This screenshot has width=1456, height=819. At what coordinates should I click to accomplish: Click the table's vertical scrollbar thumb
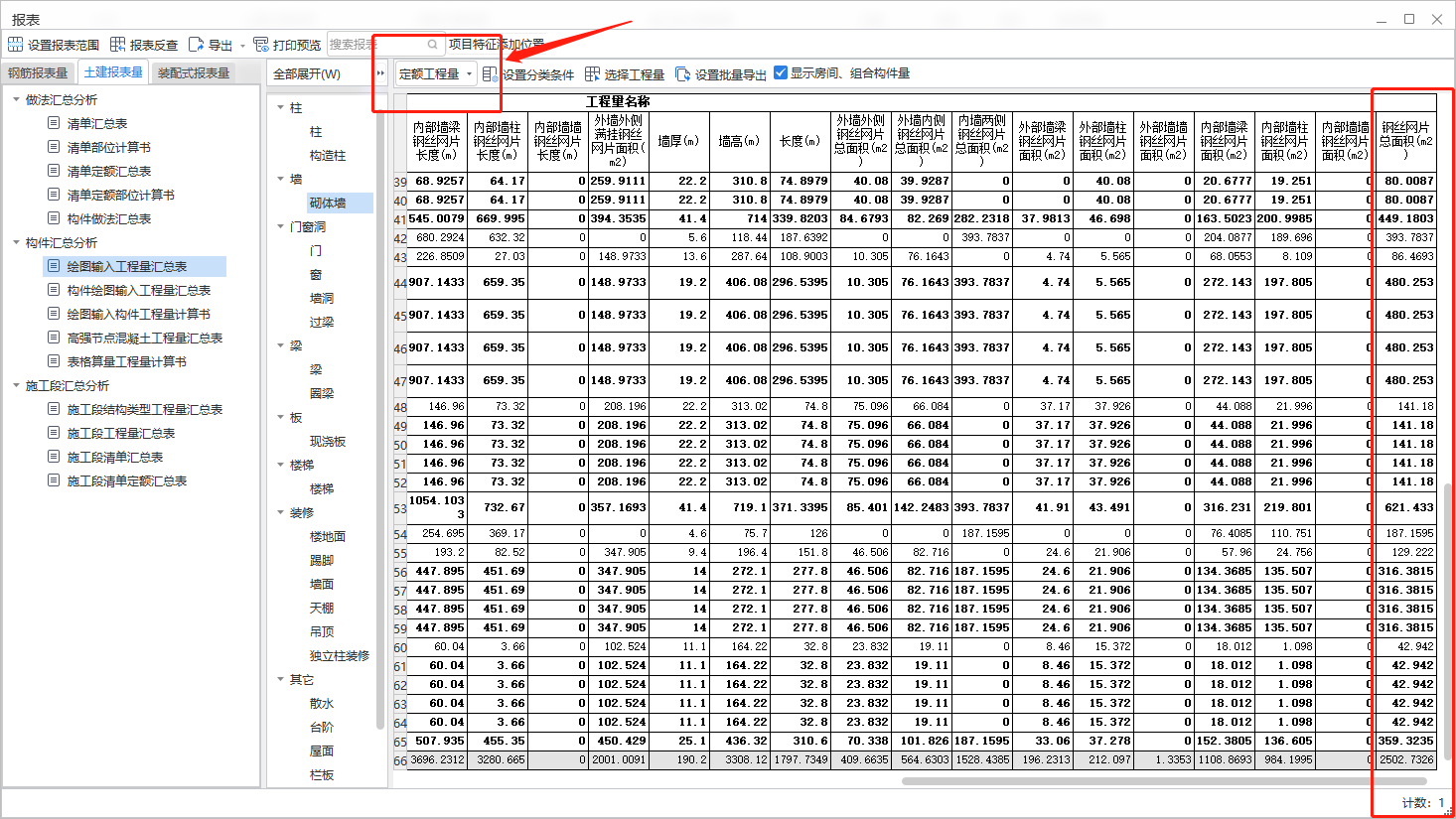pos(1448,619)
